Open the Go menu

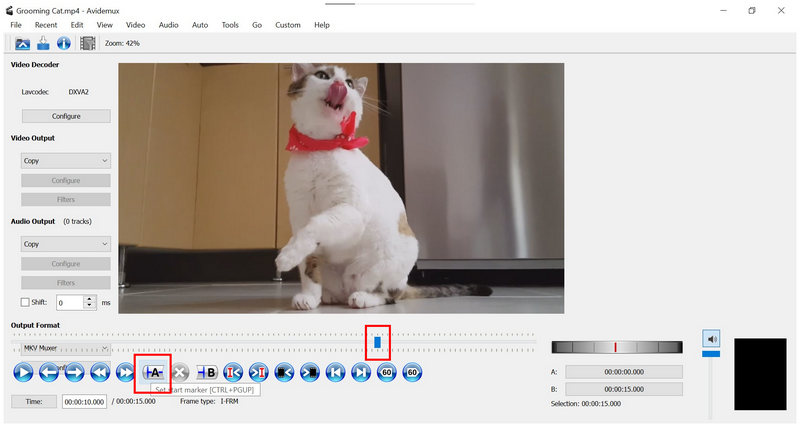point(257,24)
